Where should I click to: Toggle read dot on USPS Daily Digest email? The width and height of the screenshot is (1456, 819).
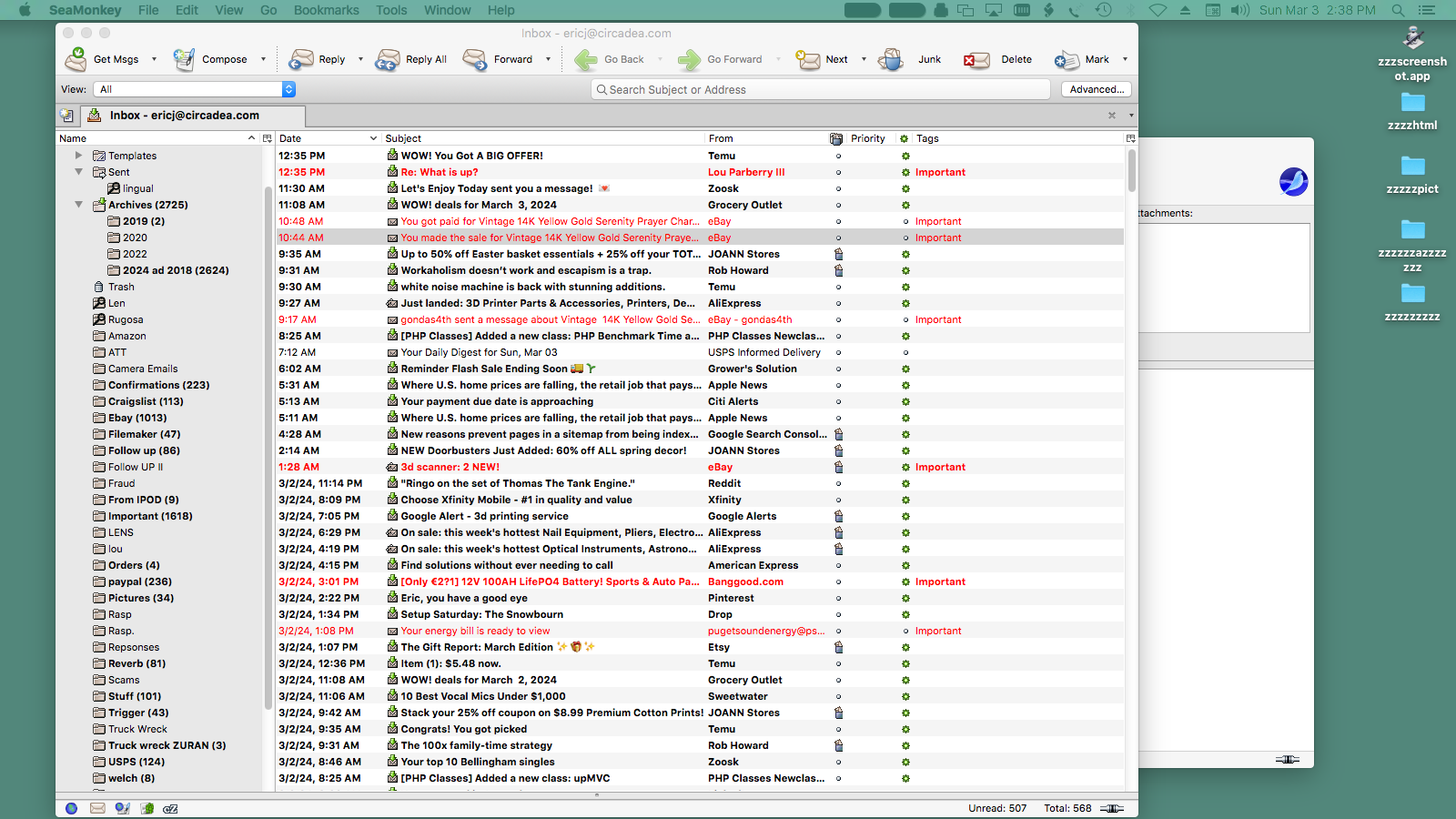tap(905, 352)
